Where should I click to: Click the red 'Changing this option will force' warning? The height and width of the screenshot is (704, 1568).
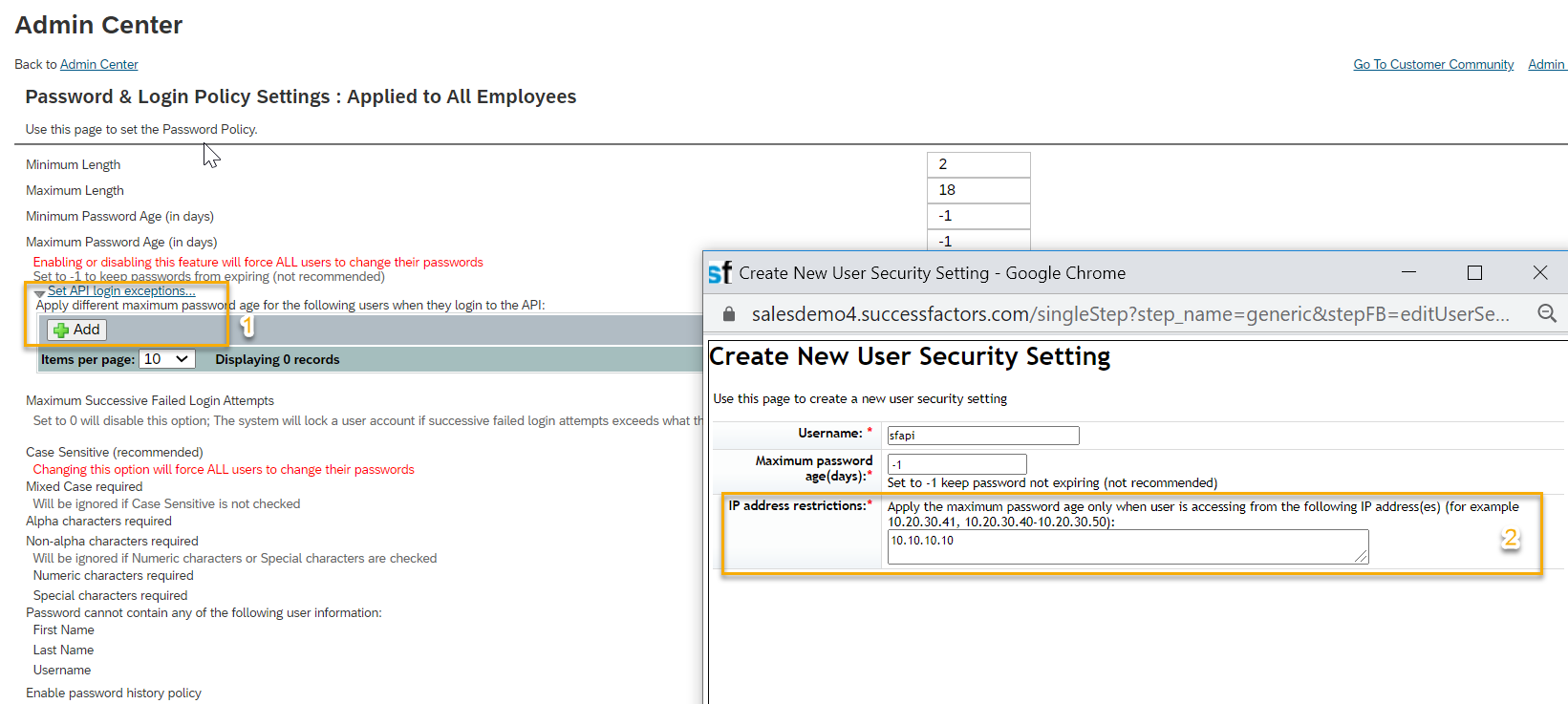tap(224, 469)
